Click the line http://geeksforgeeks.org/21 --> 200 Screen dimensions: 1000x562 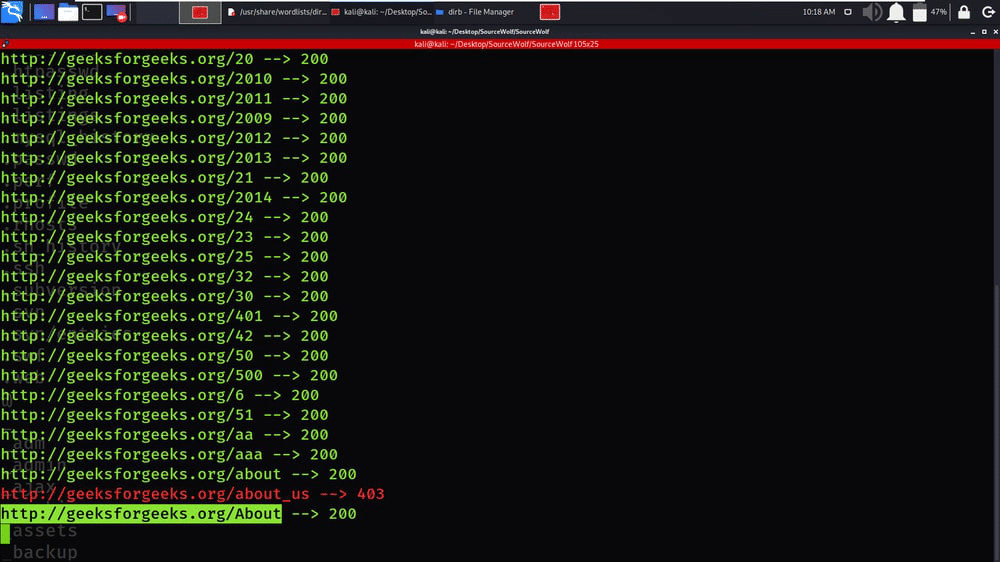click(165, 177)
